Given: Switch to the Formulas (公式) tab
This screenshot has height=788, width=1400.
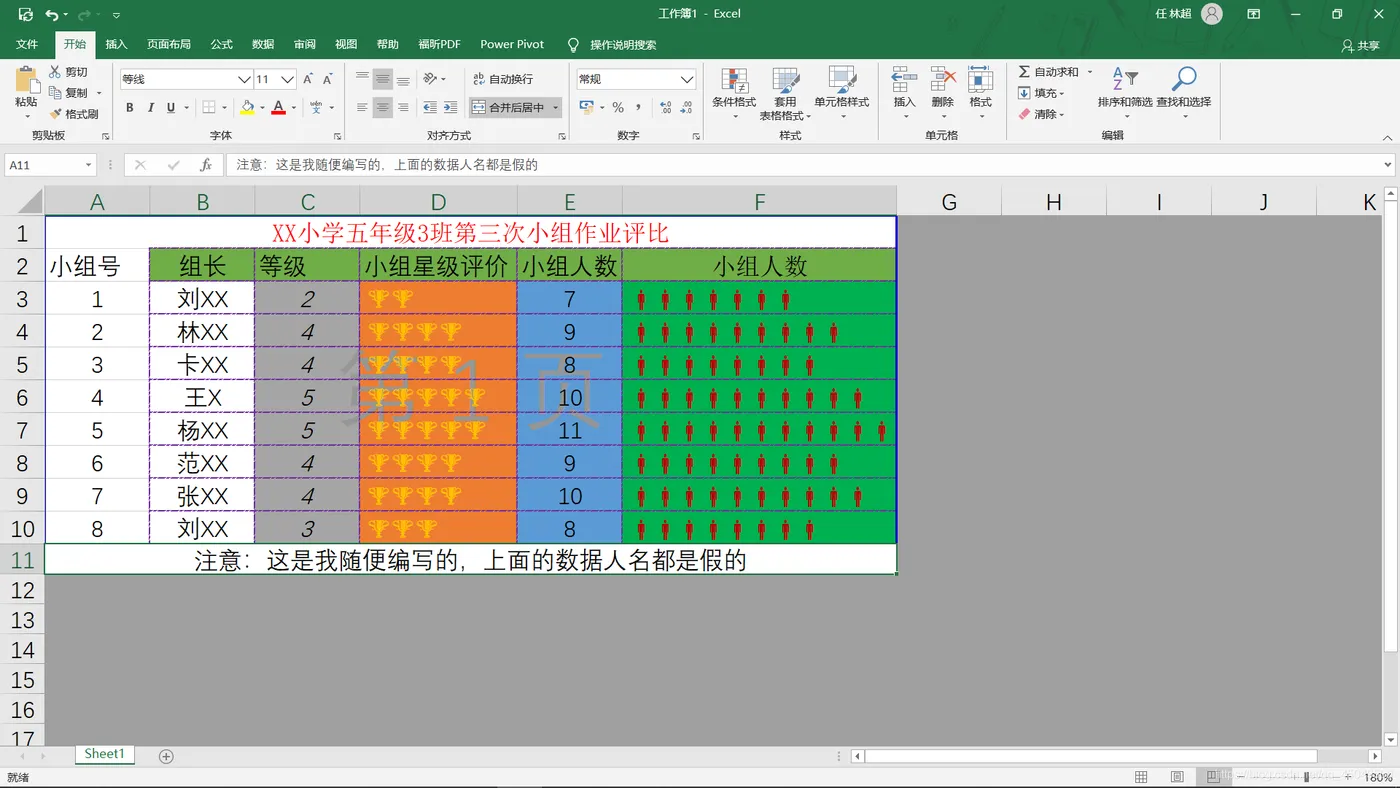Looking at the screenshot, I should 222,44.
